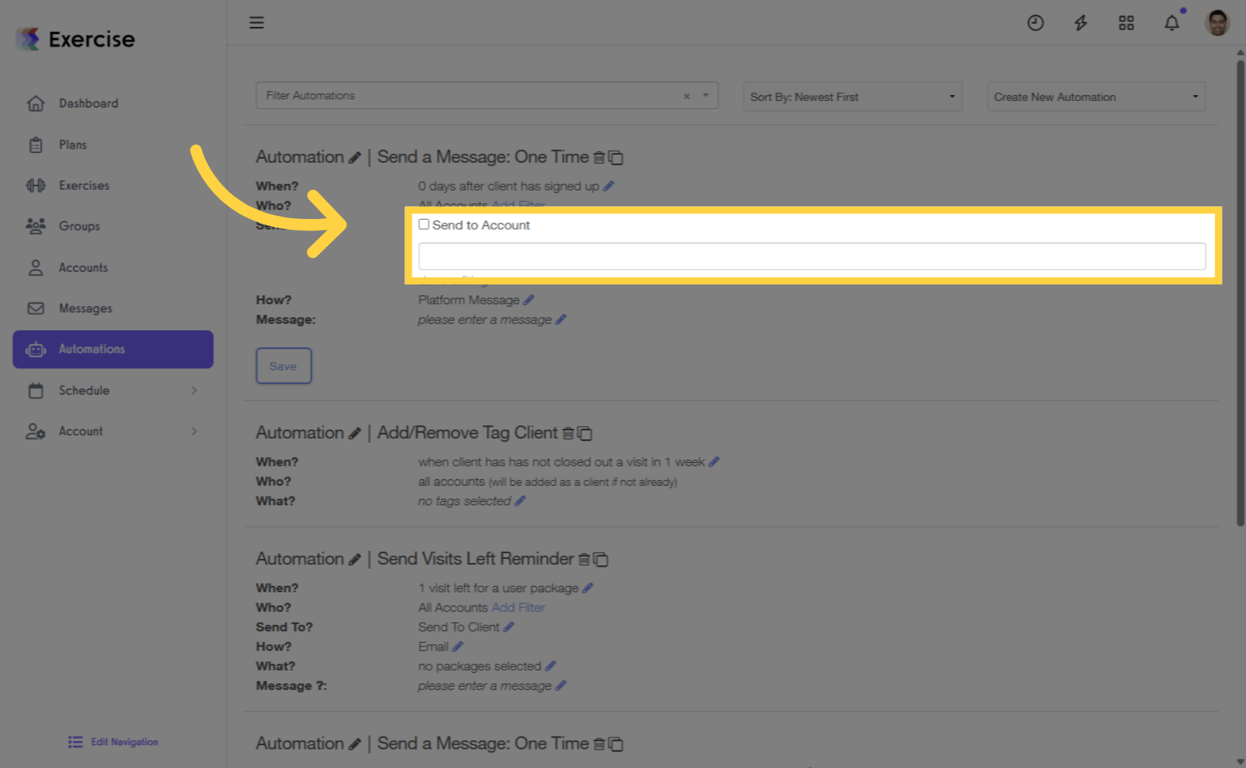The height and width of the screenshot is (768, 1246).
Task: Click the Save button
Action: (283, 366)
